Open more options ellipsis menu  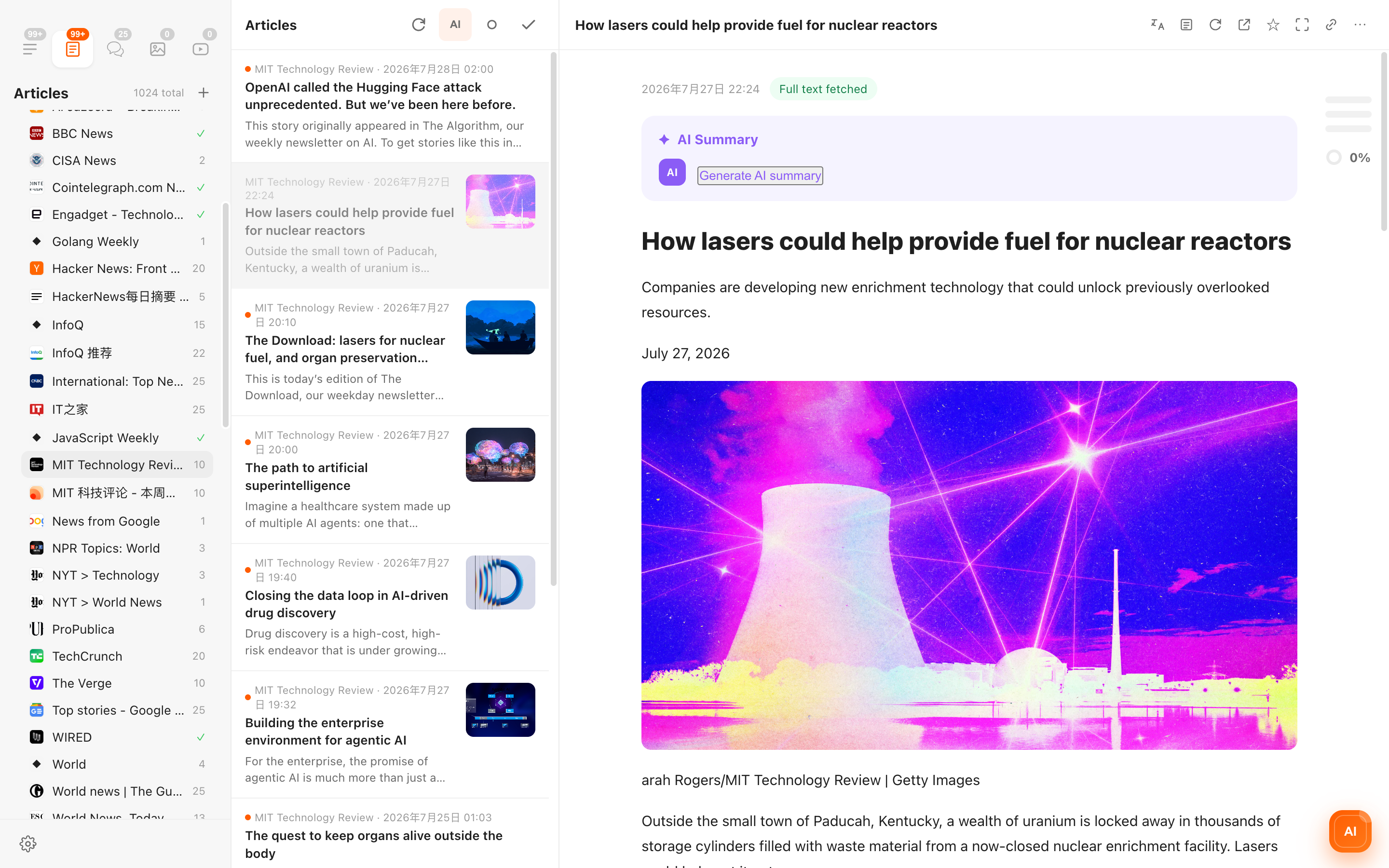click(1360, 25)
